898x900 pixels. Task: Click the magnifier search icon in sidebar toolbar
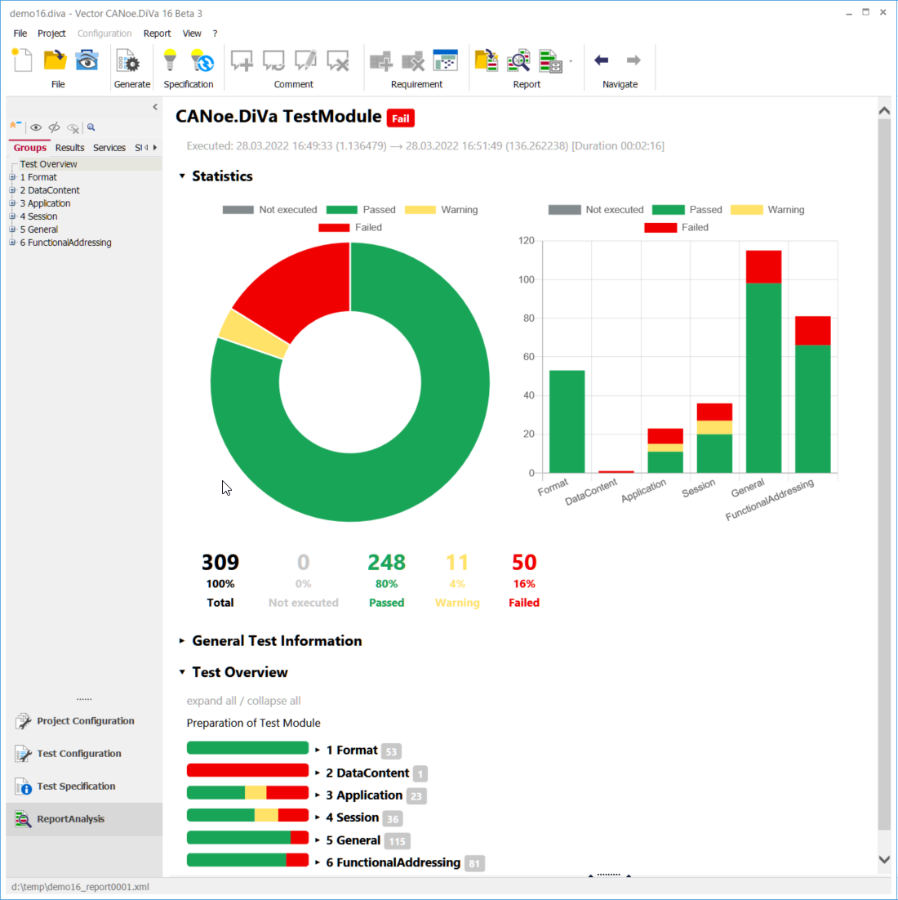click(x=91, y=127)
